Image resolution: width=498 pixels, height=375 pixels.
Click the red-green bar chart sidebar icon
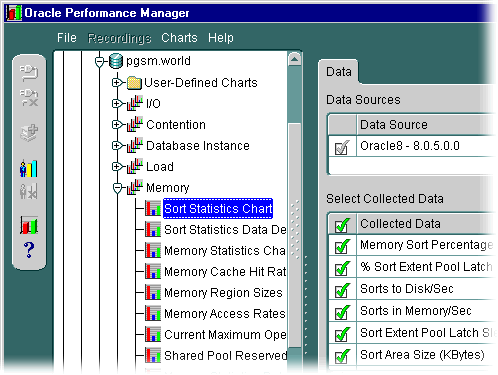pos(29,225)
